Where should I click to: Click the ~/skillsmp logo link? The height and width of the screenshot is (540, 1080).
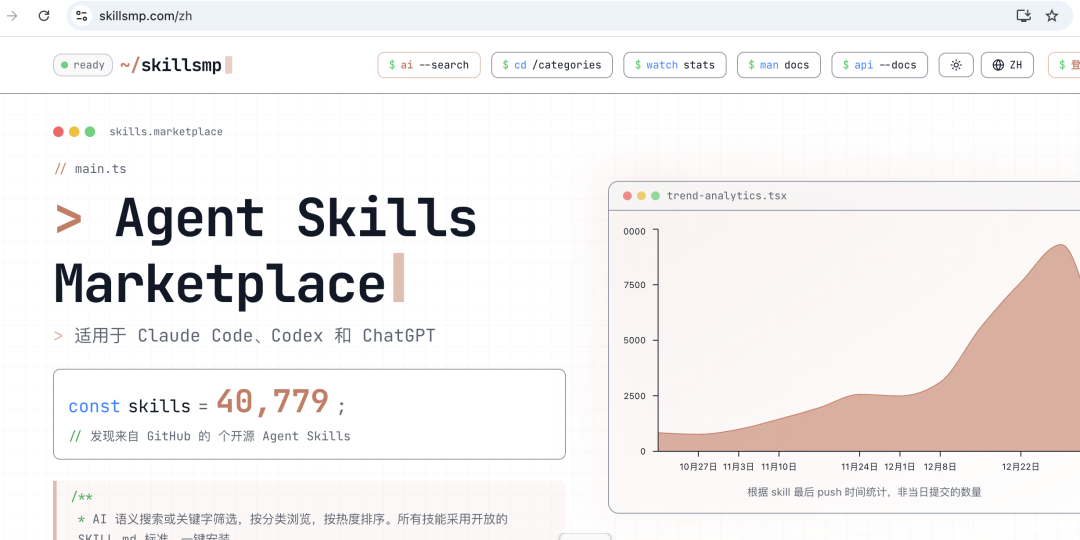(176, 65)
